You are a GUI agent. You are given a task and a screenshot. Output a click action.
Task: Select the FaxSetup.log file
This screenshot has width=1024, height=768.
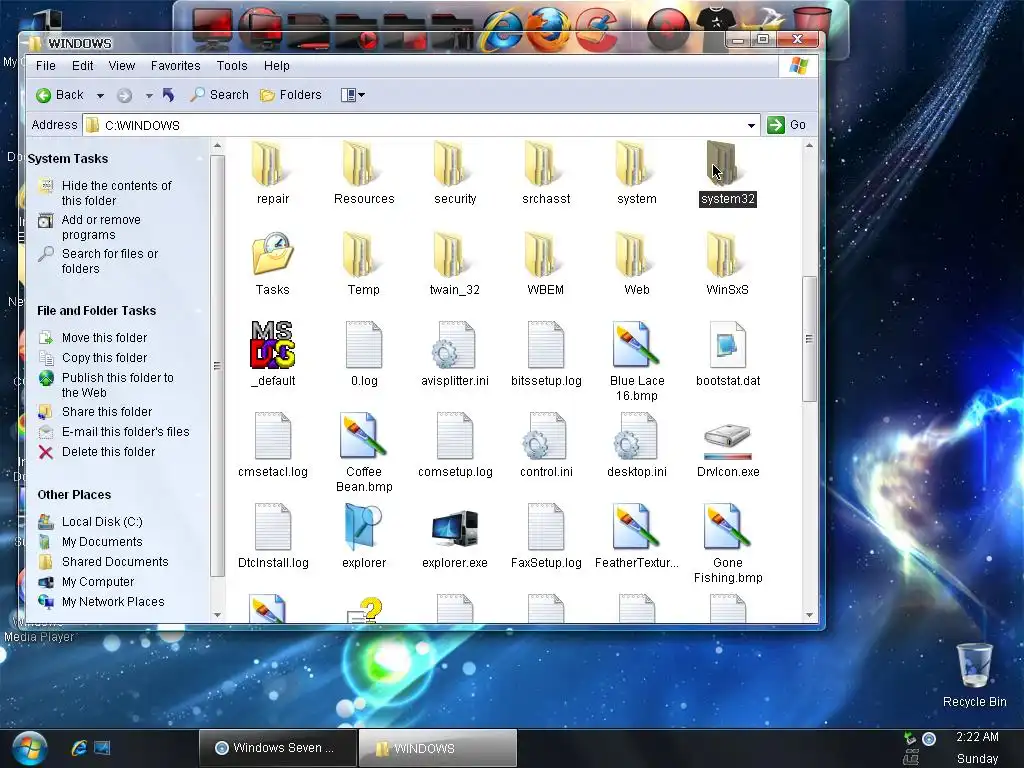pos(546,536)
